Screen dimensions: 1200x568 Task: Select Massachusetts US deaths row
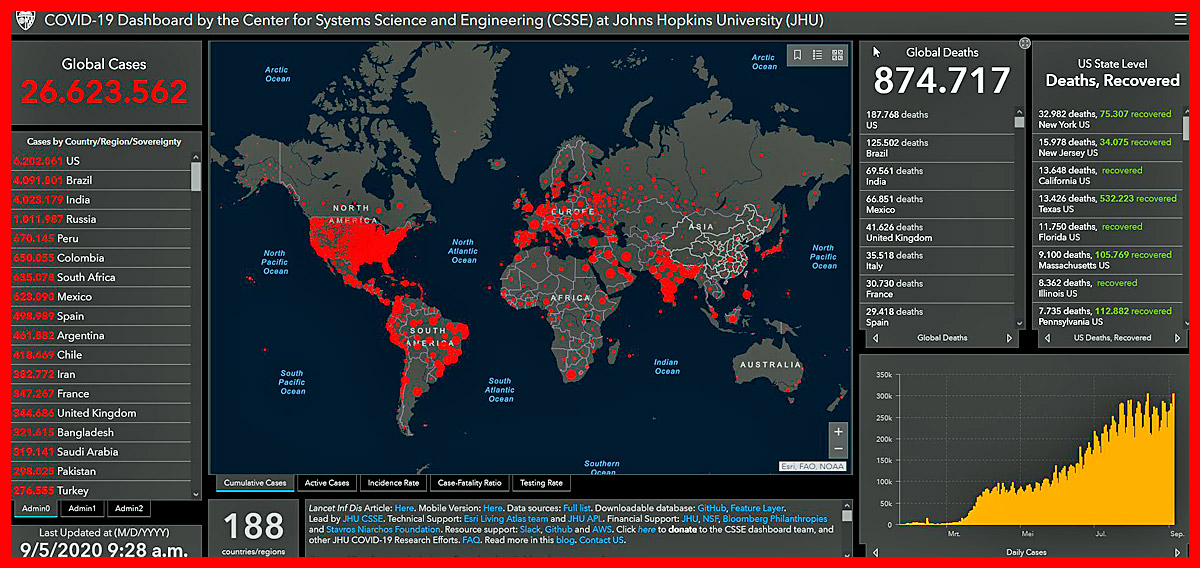coord(1108,260)
